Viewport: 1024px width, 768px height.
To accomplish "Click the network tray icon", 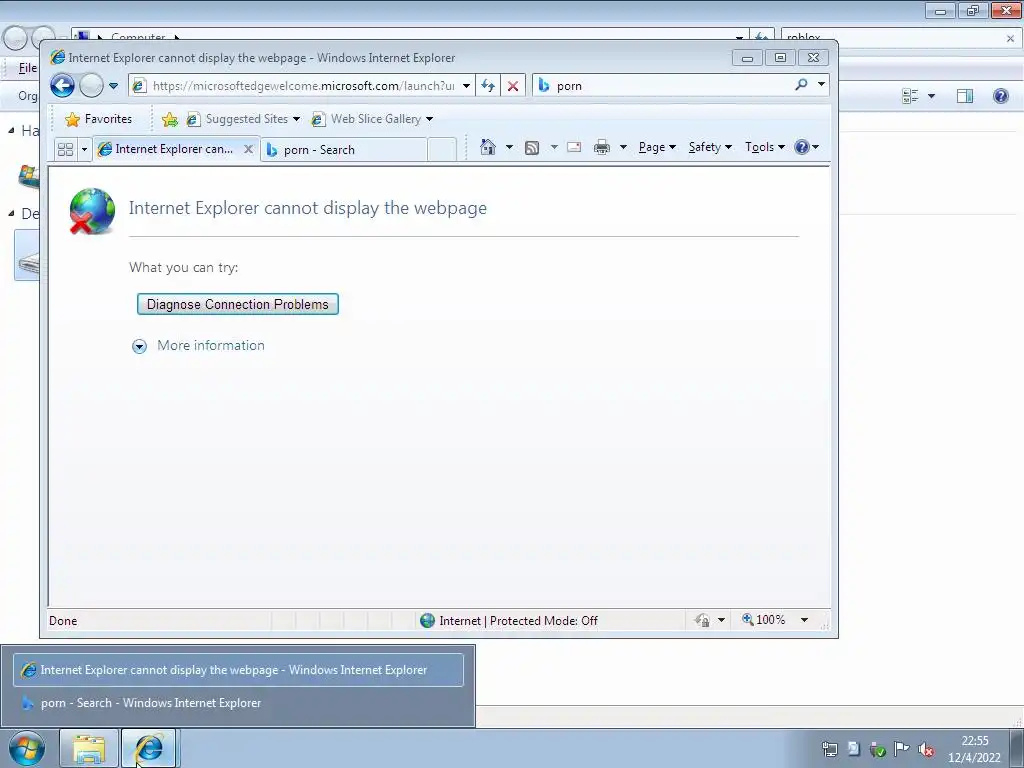I will pyautogui.click(x=830, y=749).
